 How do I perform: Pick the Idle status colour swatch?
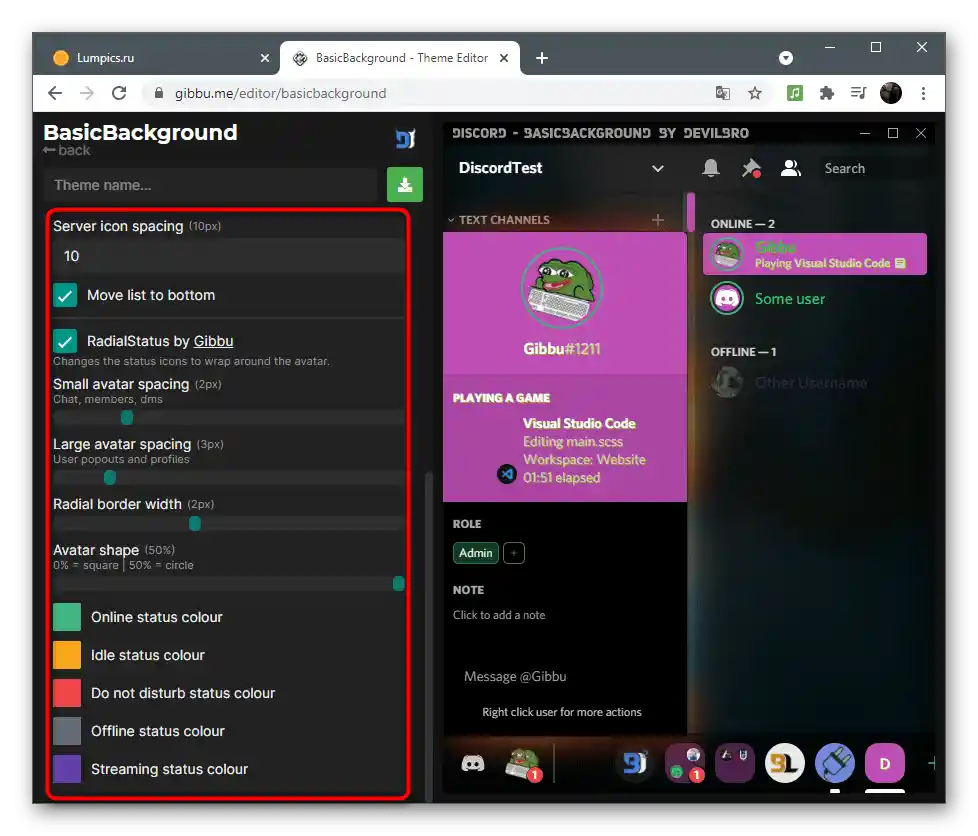(67, 655)
